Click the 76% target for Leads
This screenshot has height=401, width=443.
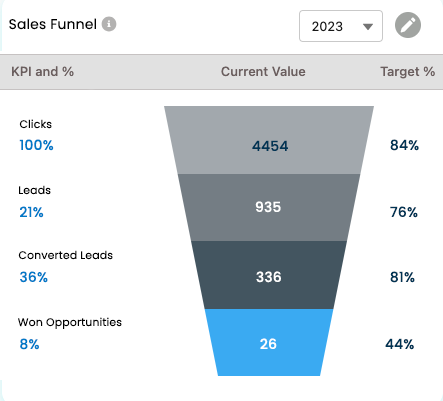404,212
